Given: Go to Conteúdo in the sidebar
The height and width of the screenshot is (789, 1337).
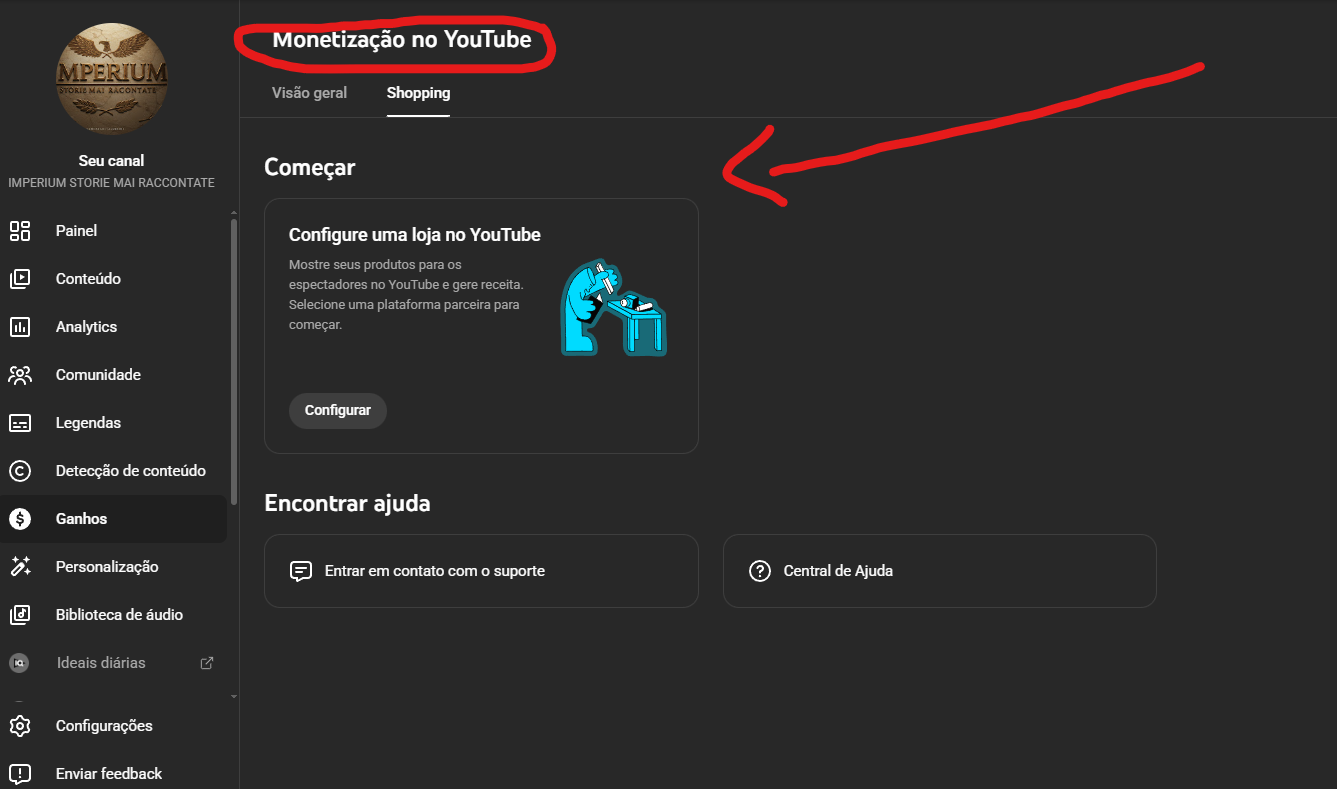Looking at the screenshot, I should 114,279.
